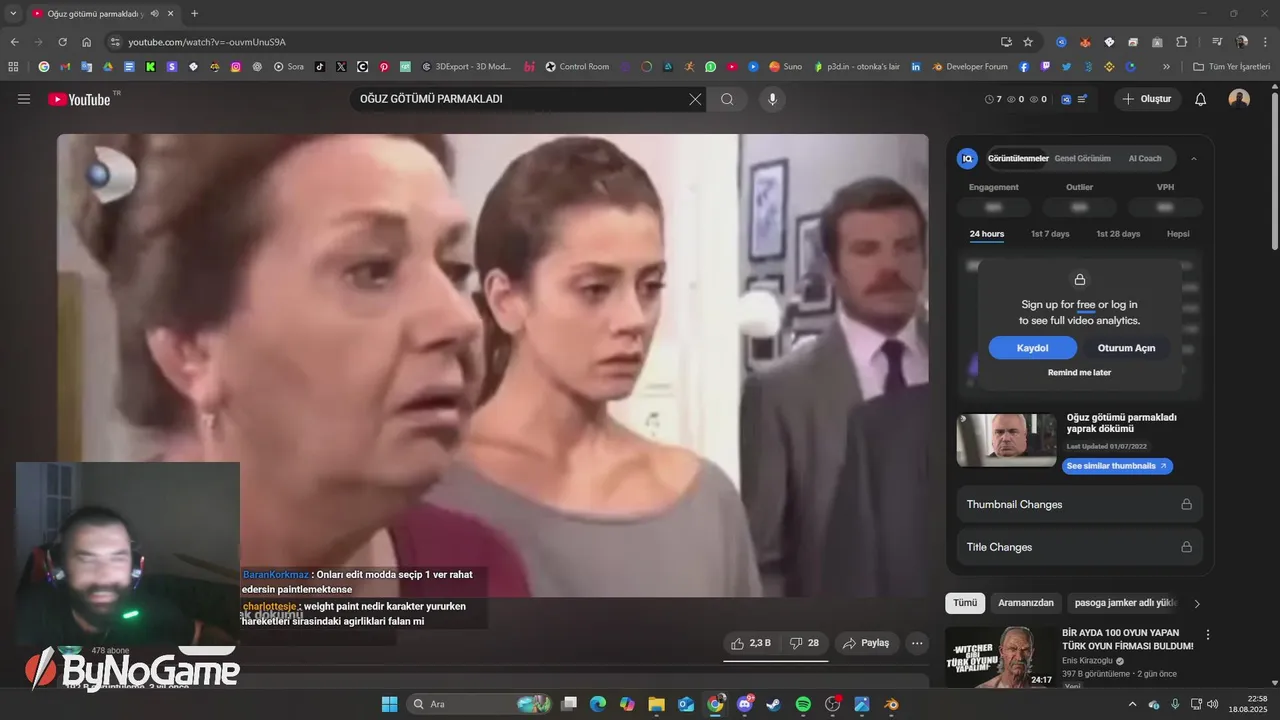Click the Oturum Açın login button

1126,348
